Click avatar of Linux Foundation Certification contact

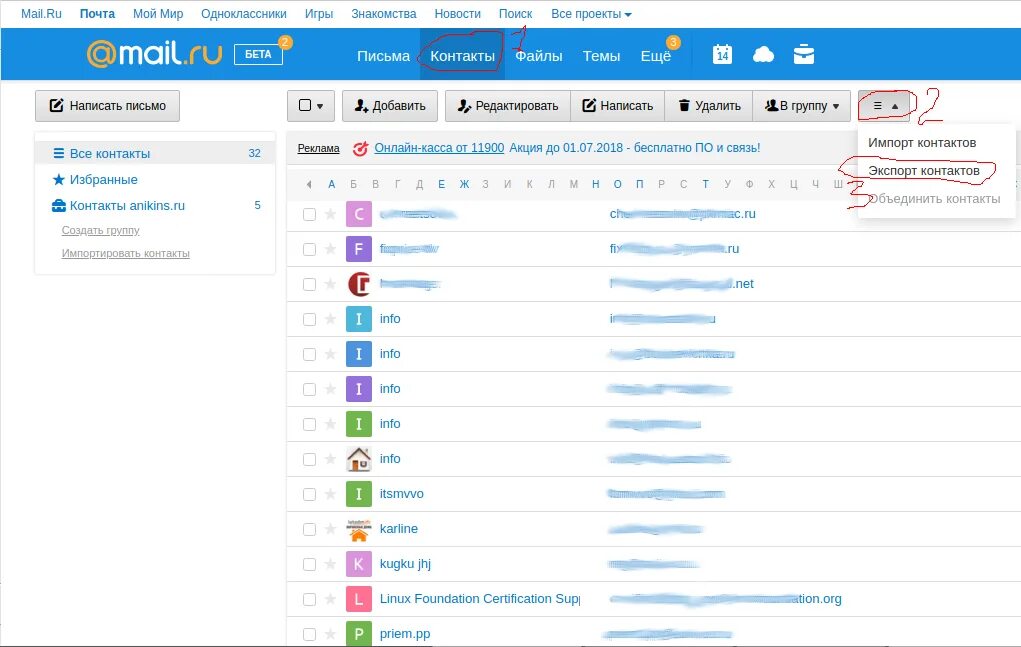pyautogui.click(x=359, y=599)
